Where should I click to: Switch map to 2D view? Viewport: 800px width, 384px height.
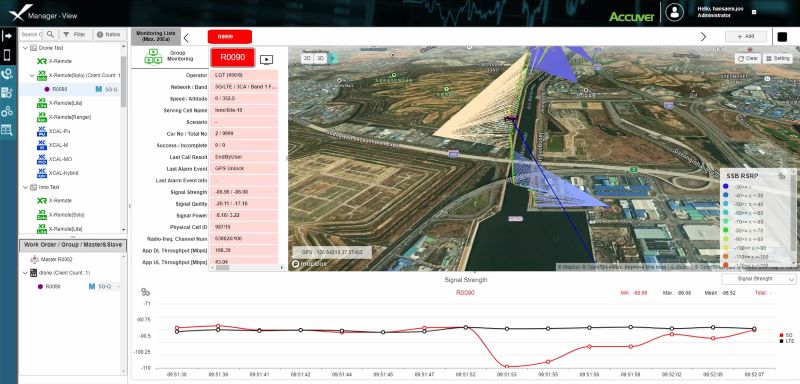click(307, 58)
